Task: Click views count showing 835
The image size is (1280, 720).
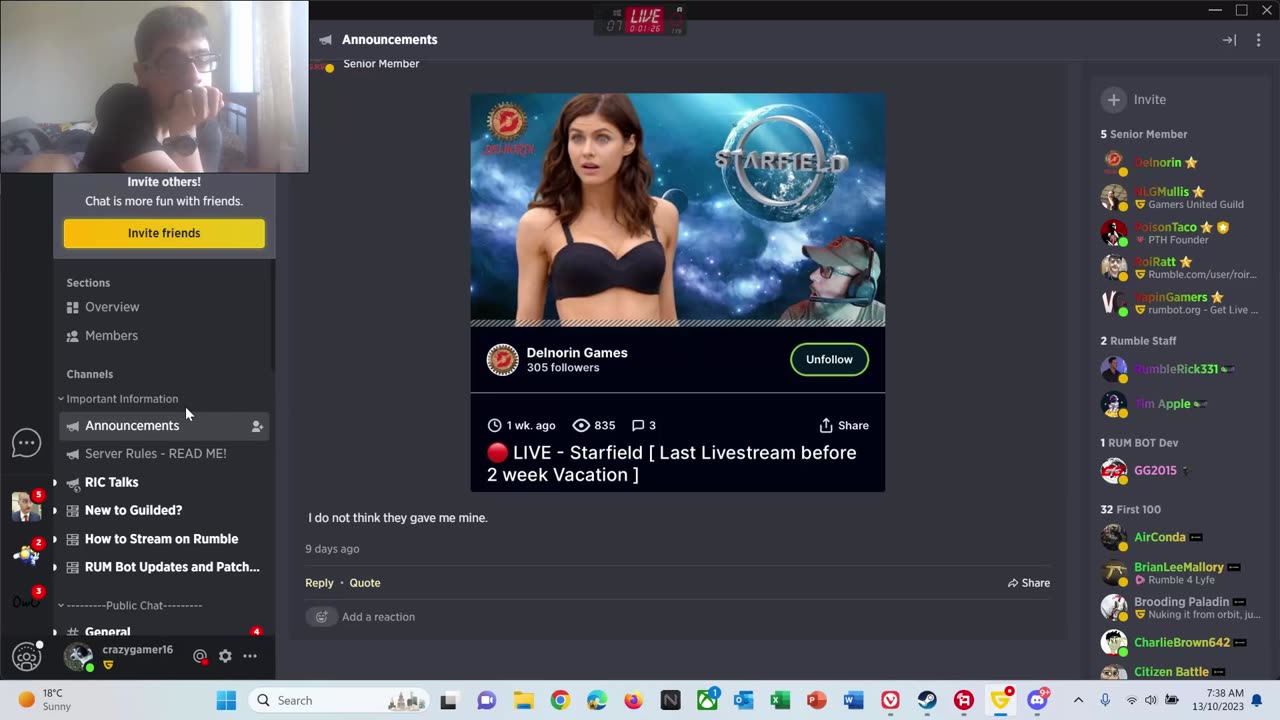Action: (593, 425)
